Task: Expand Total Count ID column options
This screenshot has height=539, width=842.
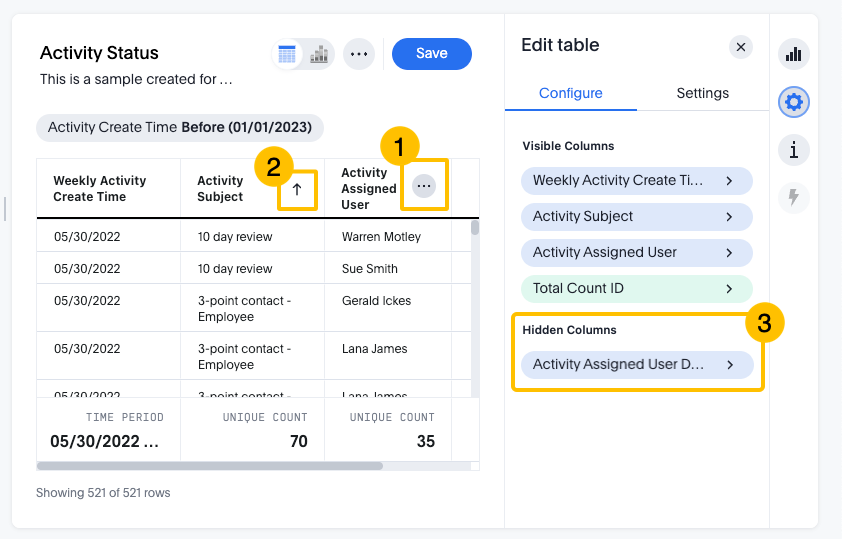Action: pos(636,288)
